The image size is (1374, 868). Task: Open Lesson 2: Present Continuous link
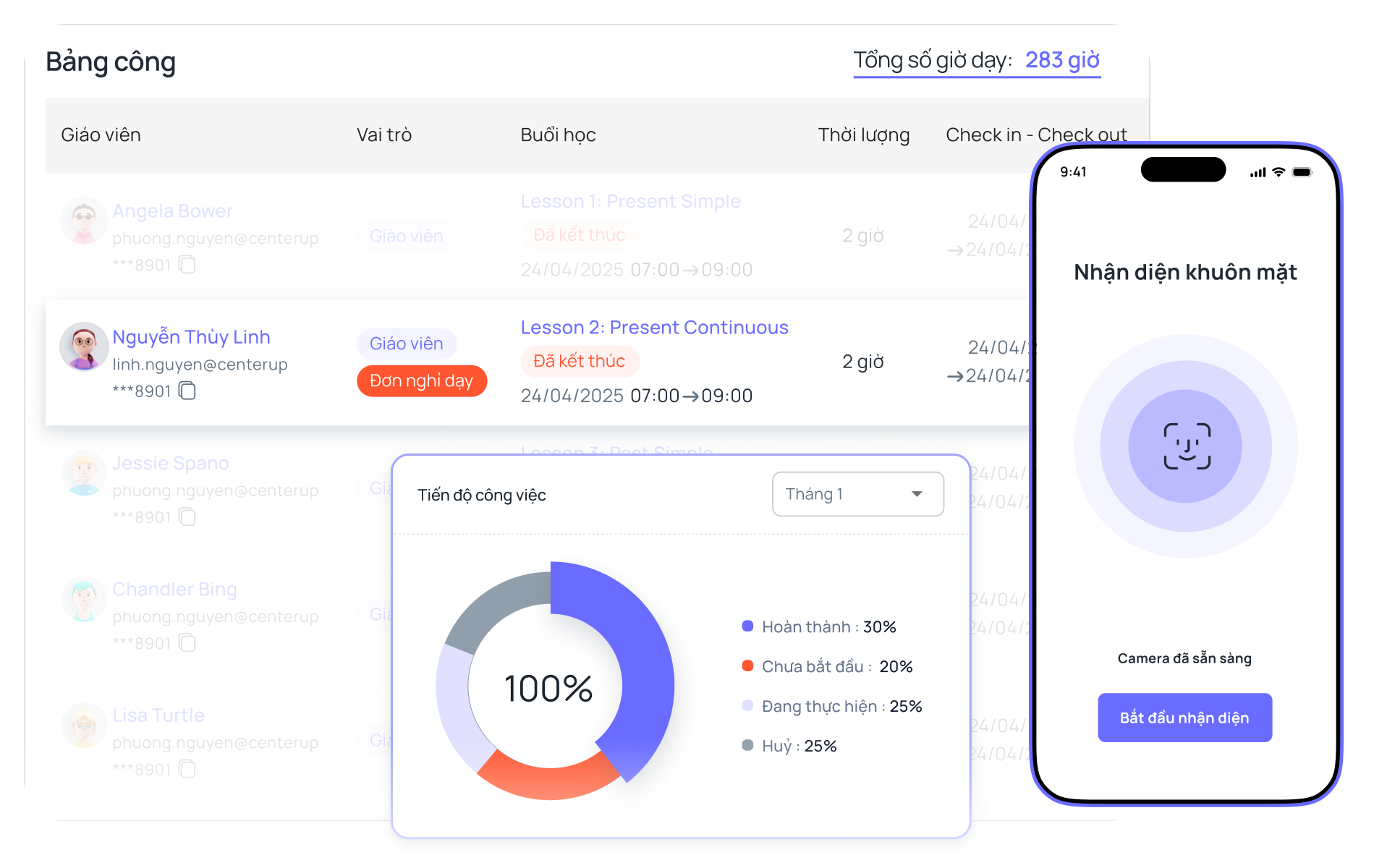point(654,328)
